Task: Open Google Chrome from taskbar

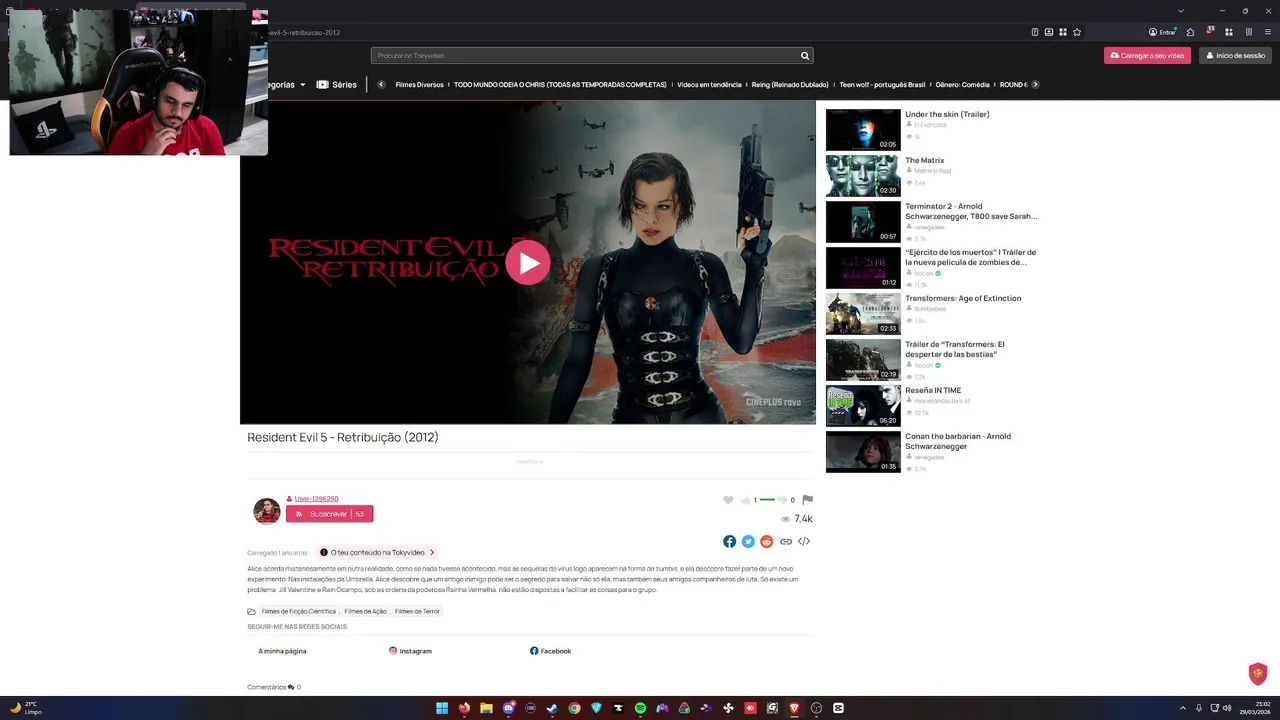Action: [574, 708]
